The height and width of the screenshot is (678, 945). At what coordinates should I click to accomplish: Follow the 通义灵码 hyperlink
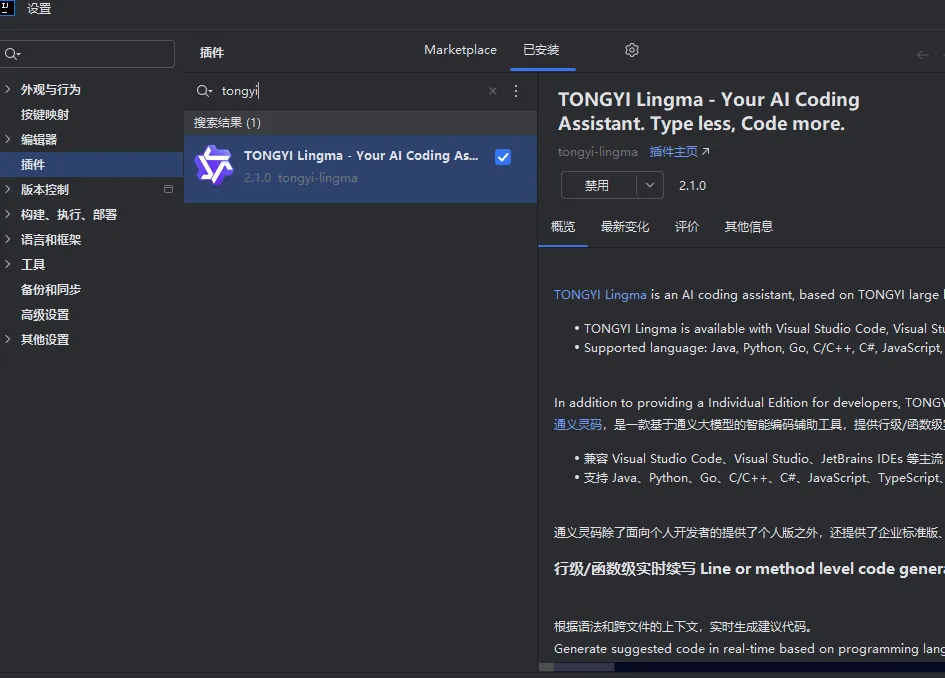(577, 424)
